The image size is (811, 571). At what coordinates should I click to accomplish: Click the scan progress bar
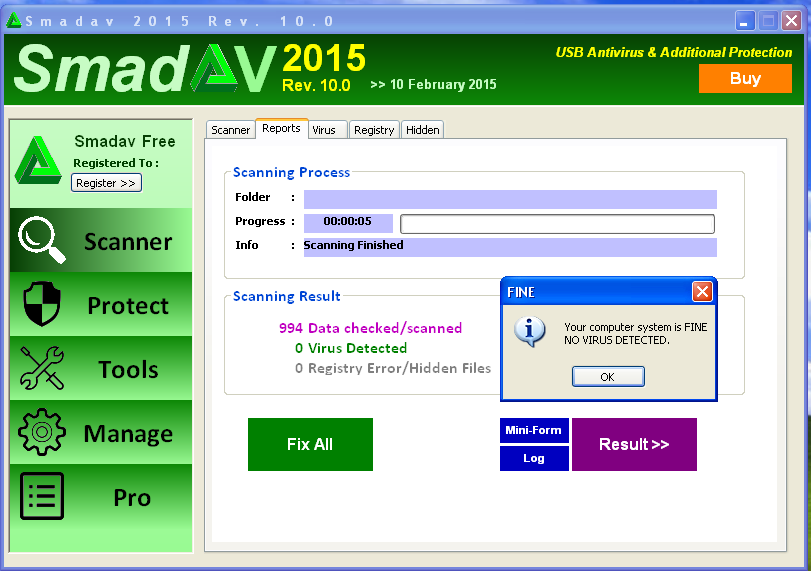click(558, 224)
